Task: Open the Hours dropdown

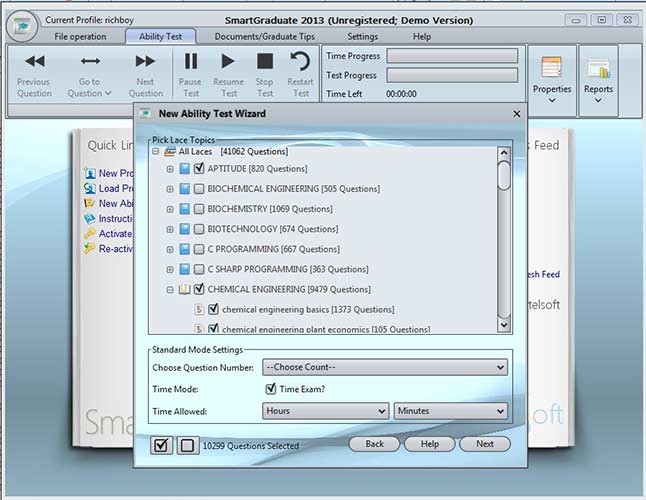Action: (x=325, y=411)
